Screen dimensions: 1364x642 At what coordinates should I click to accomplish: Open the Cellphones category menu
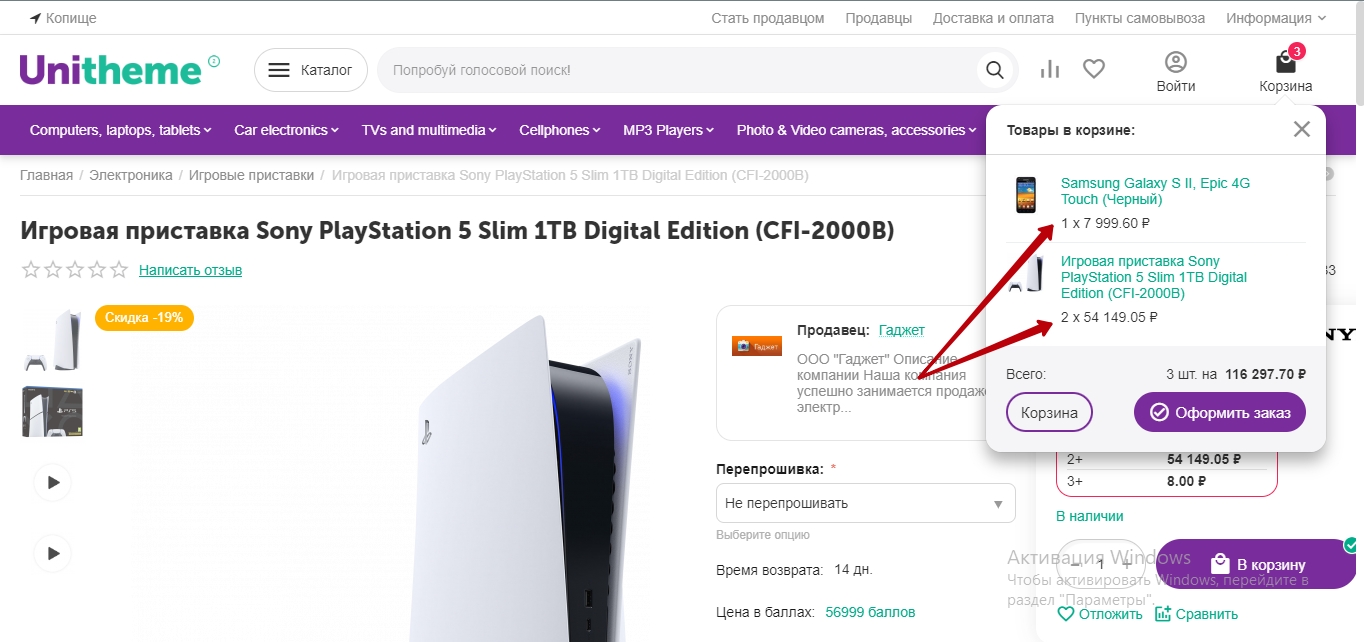(x=559, y=130)
